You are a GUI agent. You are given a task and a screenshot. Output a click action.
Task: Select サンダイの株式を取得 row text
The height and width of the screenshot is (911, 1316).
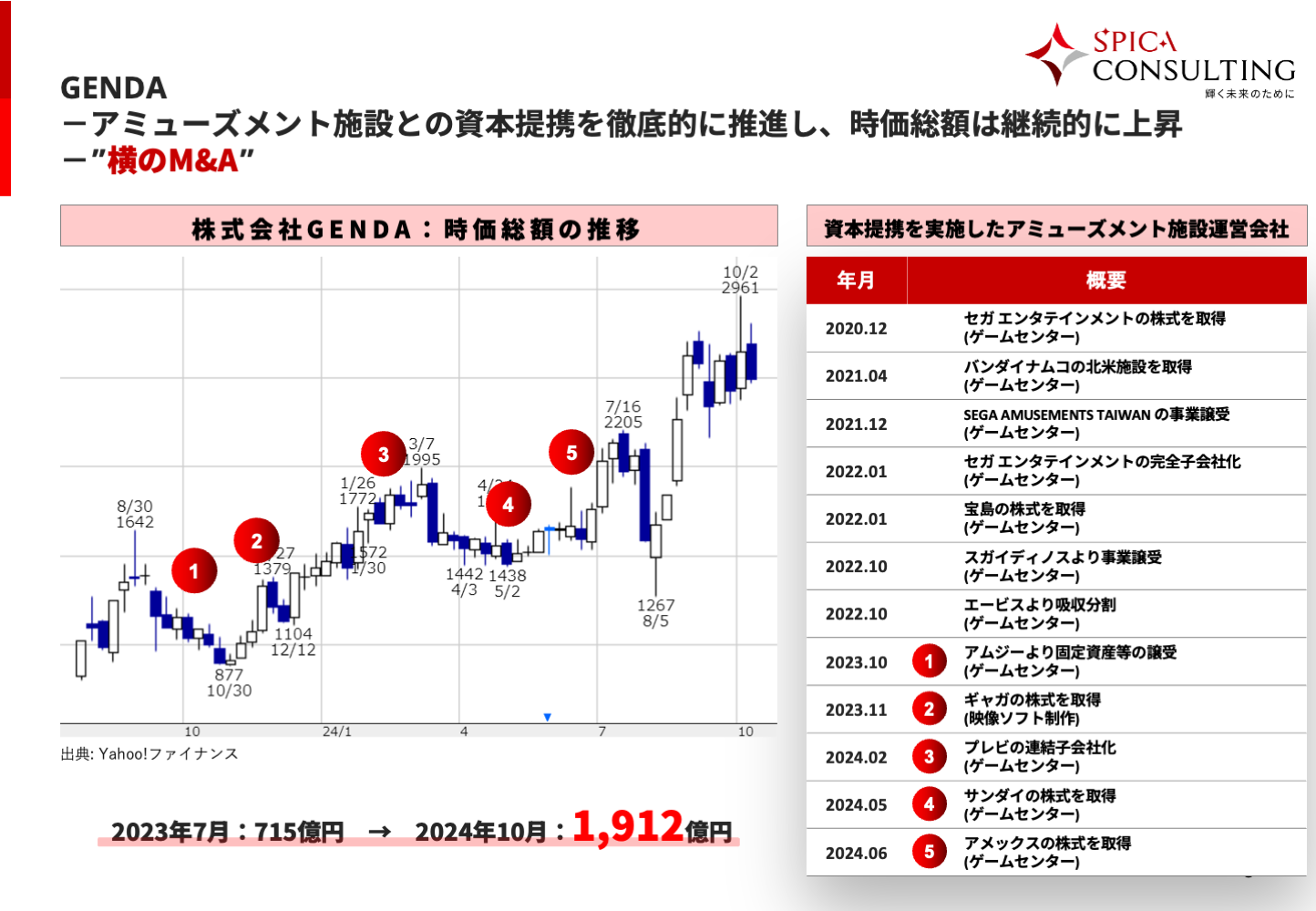coord(1040,795)
